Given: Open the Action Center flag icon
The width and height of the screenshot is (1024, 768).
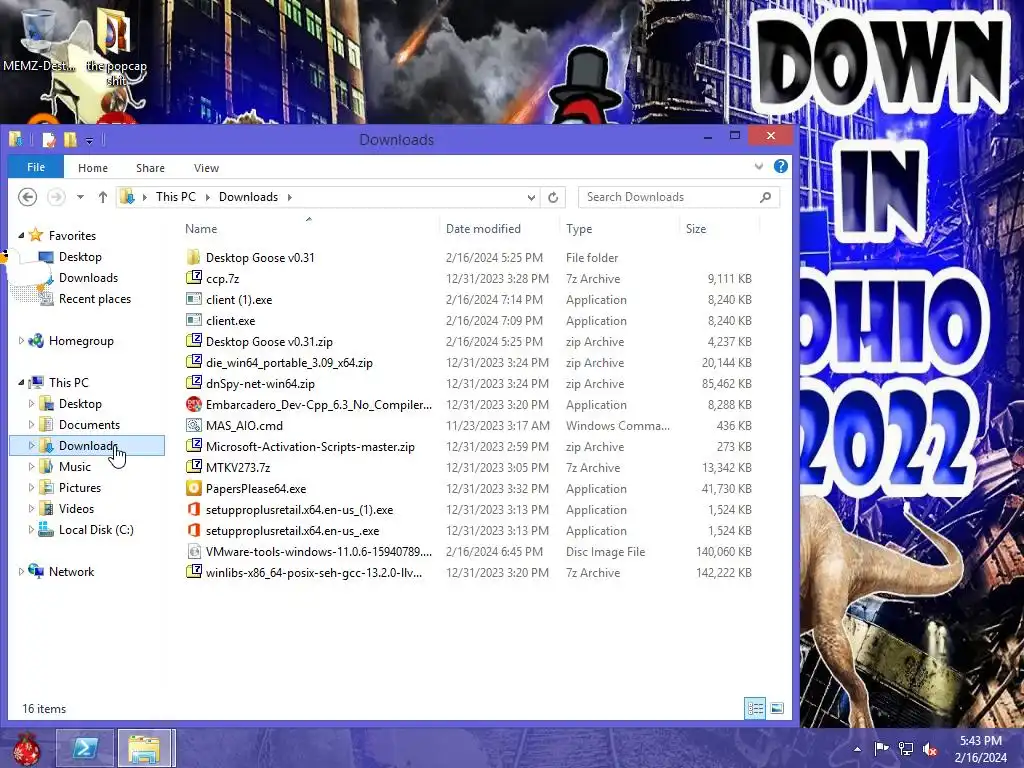Looking at the screenshot, I should [882, 749].
